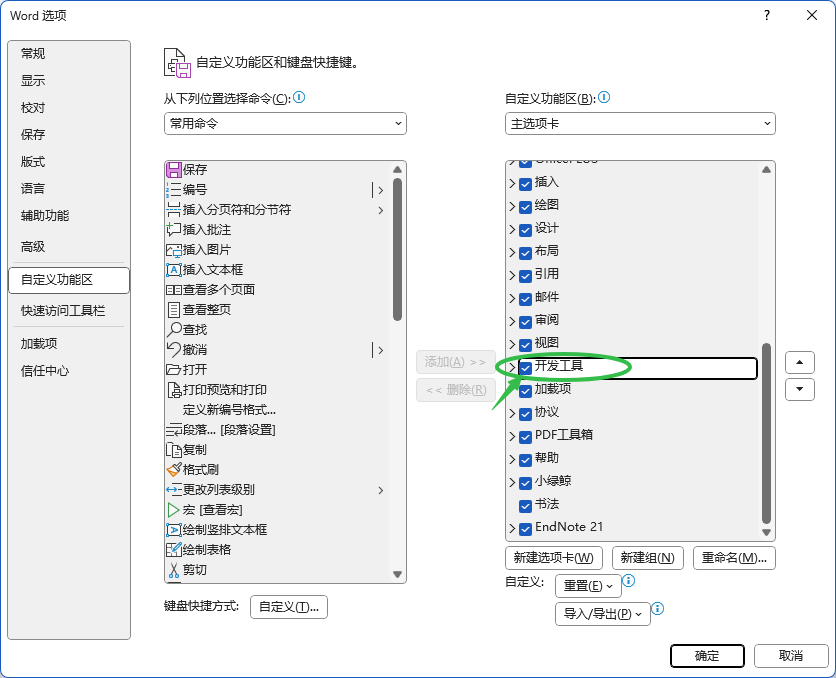Select the Draw Table icon
836x678 pixels.
[174, 550]
